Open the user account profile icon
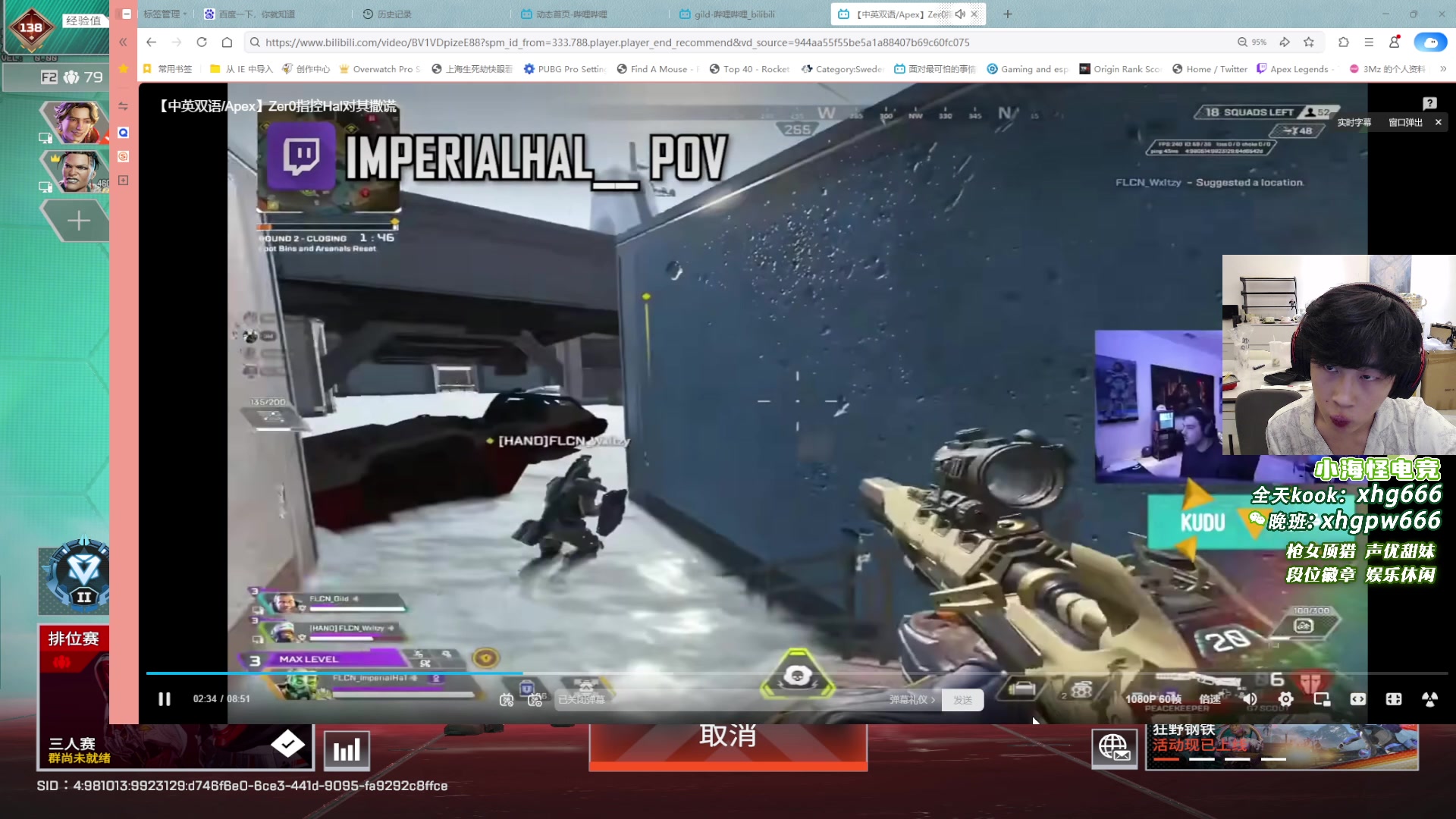 point(1394,42)
